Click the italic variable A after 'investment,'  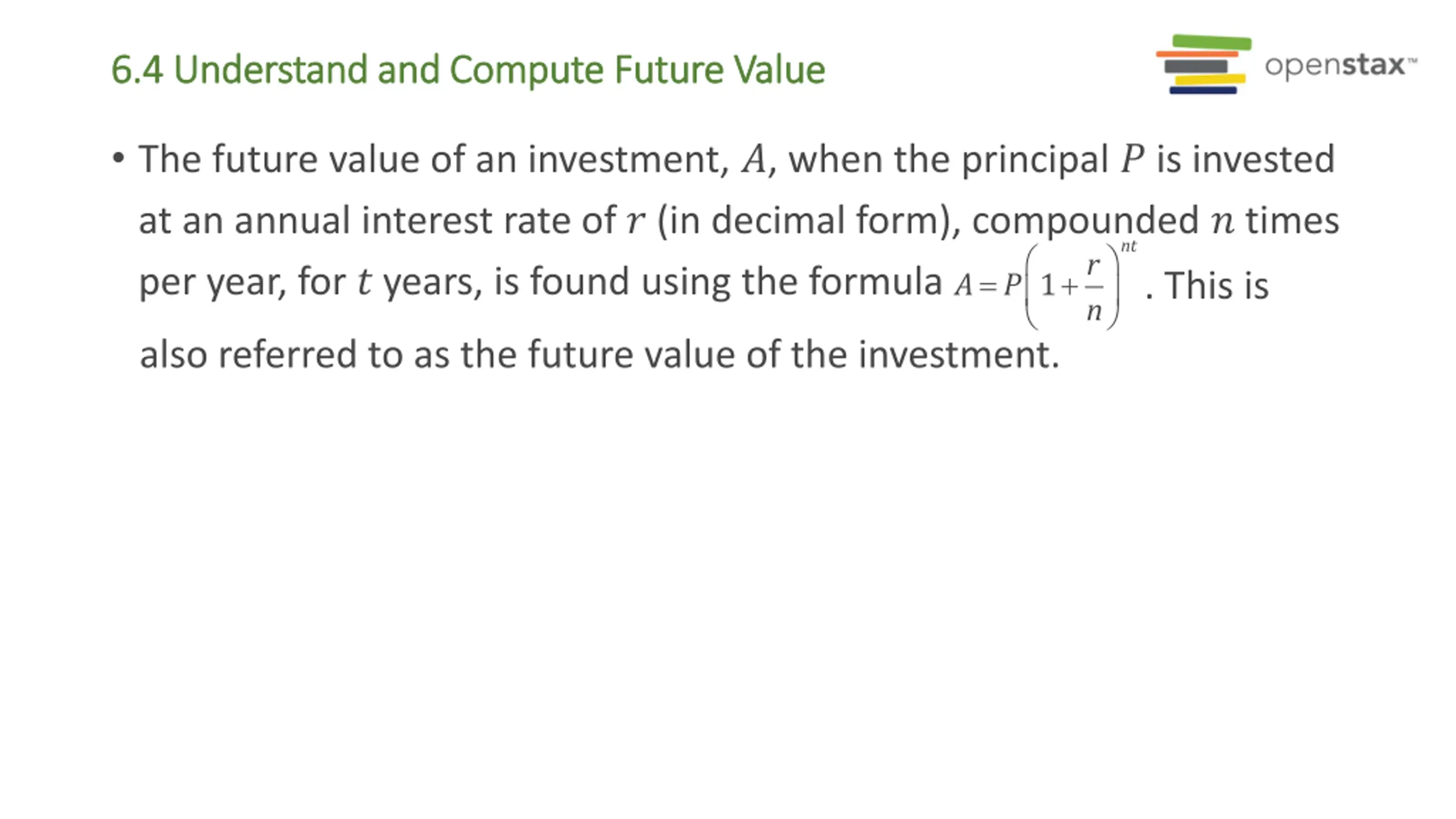coord(754,159)
